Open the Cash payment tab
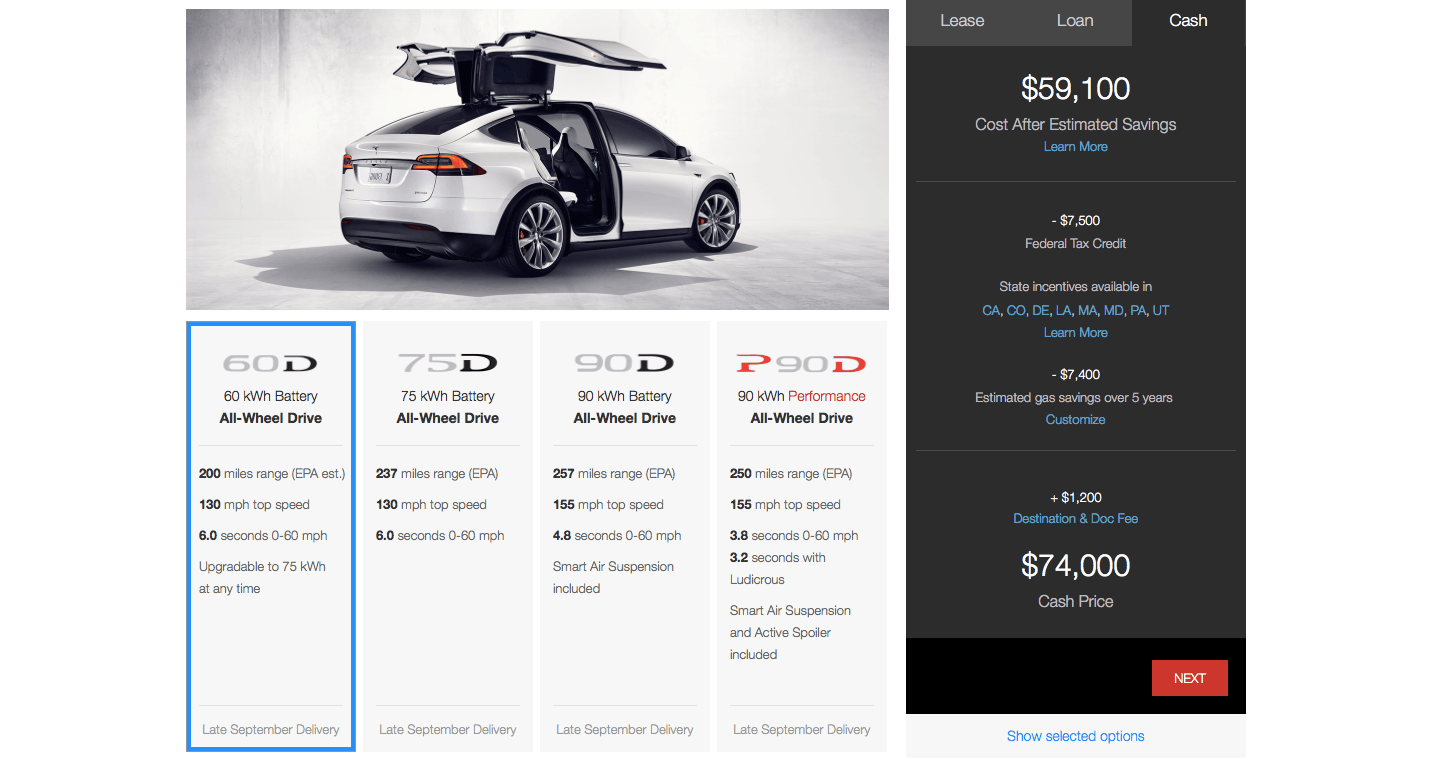Image resolution: width=1431 pixels, height=773 pixels. click(1188, 21)
